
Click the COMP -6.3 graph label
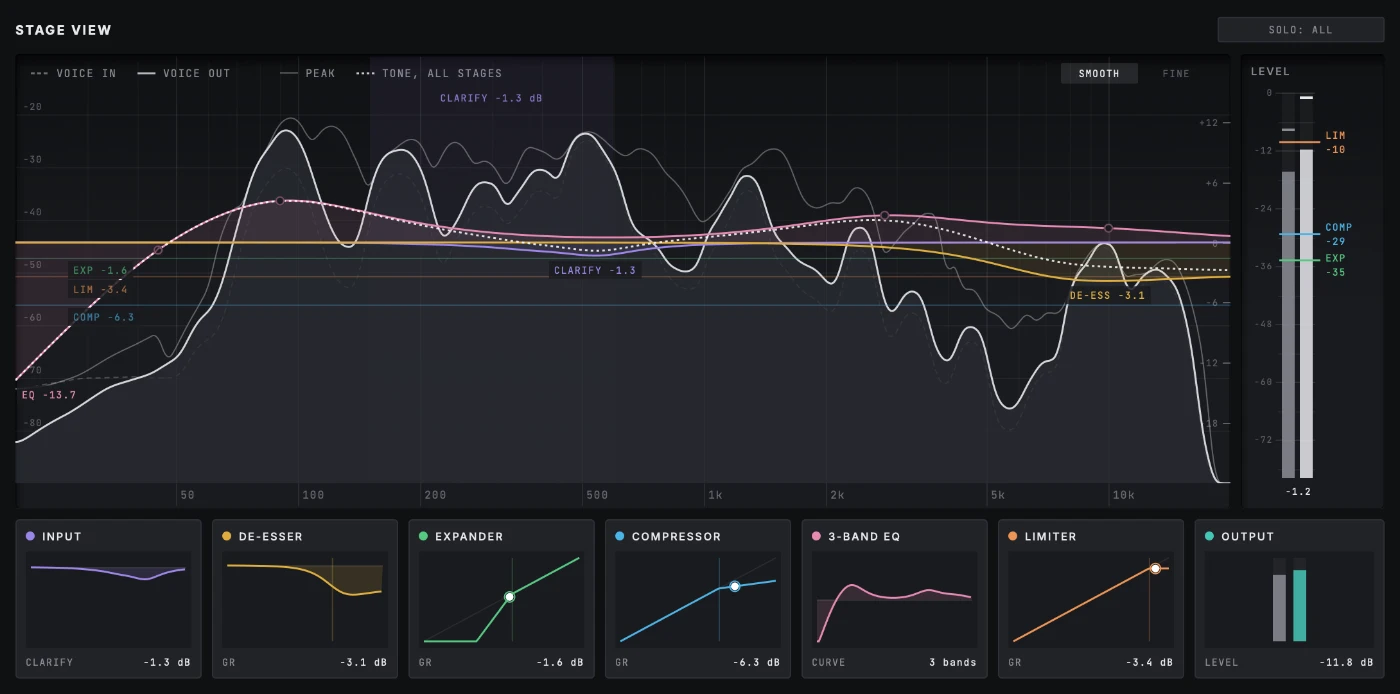click(x=103, y=317)
